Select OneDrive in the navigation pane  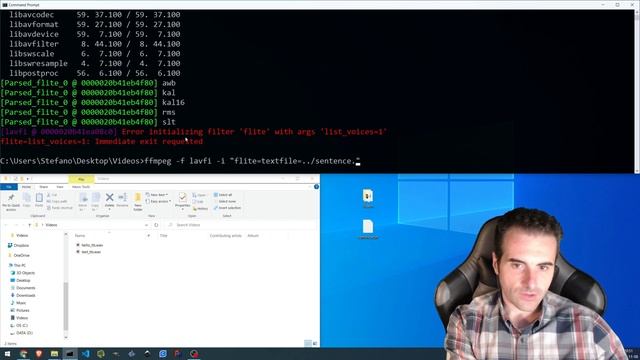19,256
